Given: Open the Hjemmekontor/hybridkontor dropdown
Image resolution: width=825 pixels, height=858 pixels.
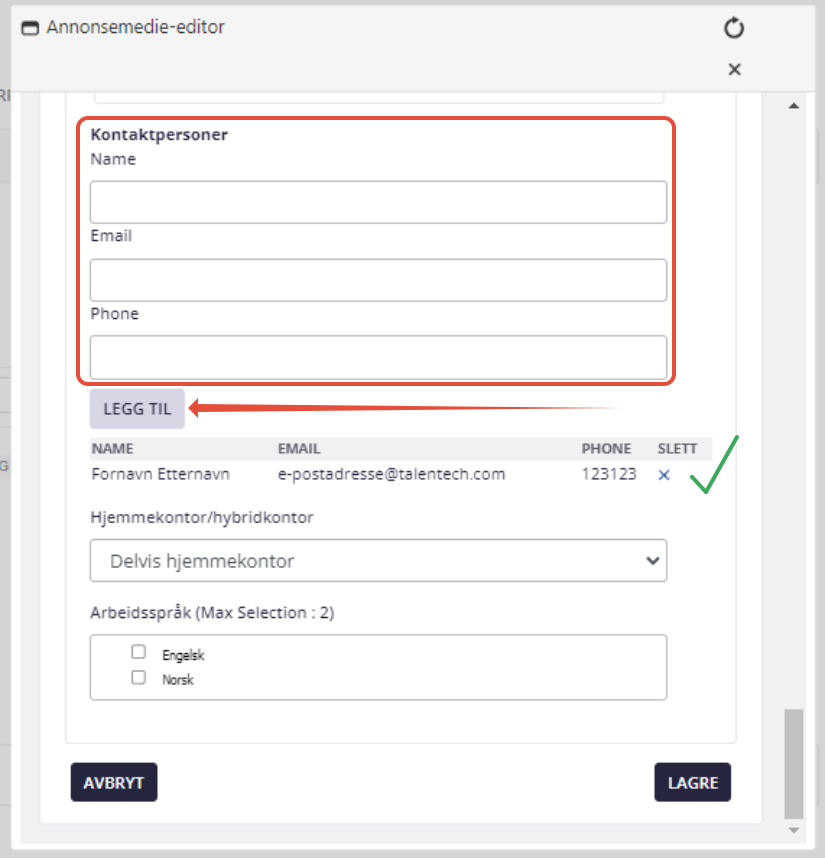Looking at the screenshot, I should pos(379,561).
